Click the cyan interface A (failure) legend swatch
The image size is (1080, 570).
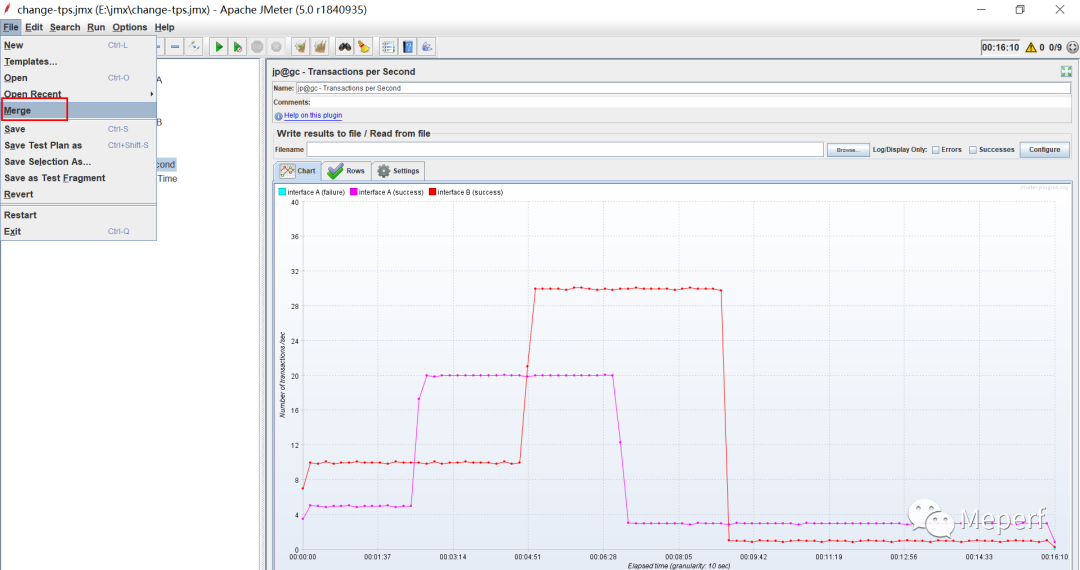[282, 192]
